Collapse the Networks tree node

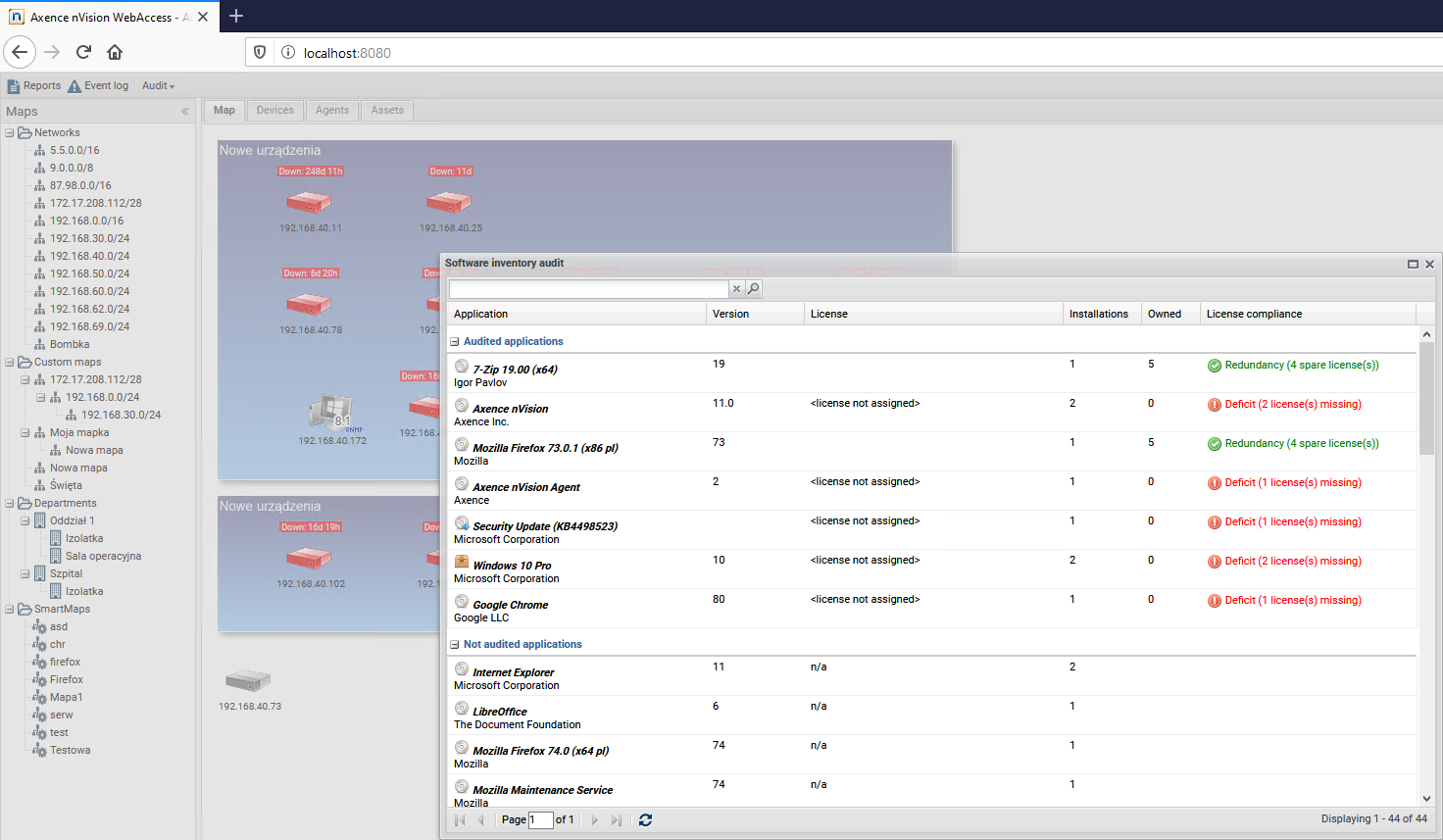tap(10, 133)
